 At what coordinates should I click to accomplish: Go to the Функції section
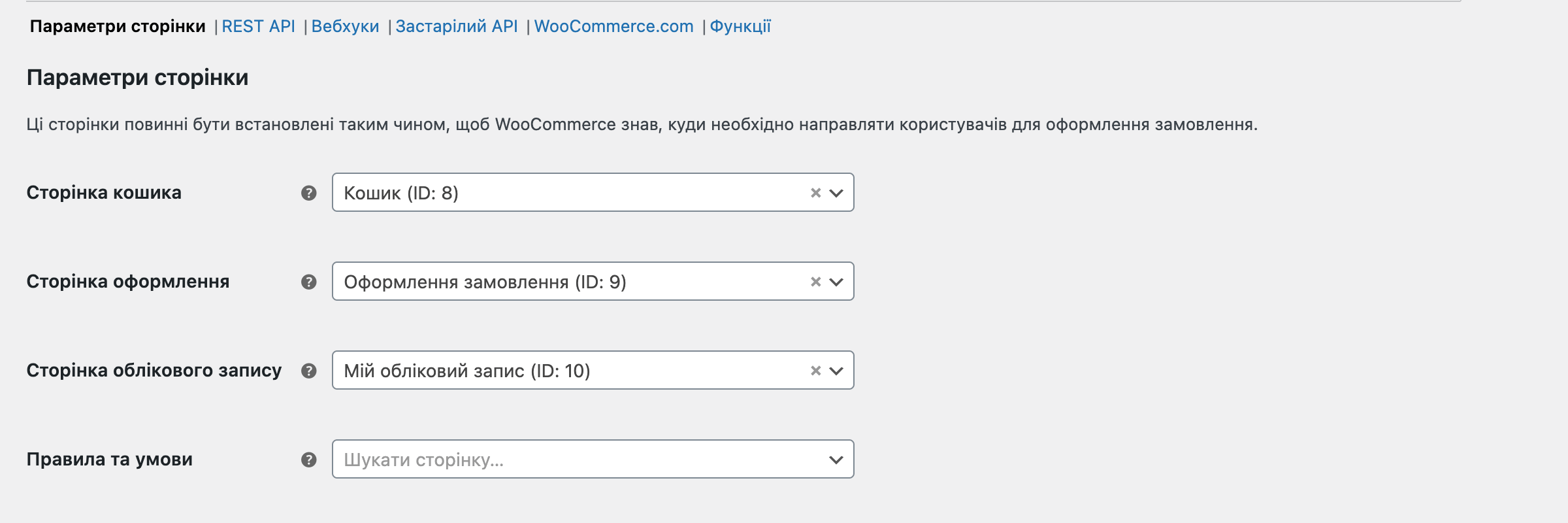click(740, 26)
